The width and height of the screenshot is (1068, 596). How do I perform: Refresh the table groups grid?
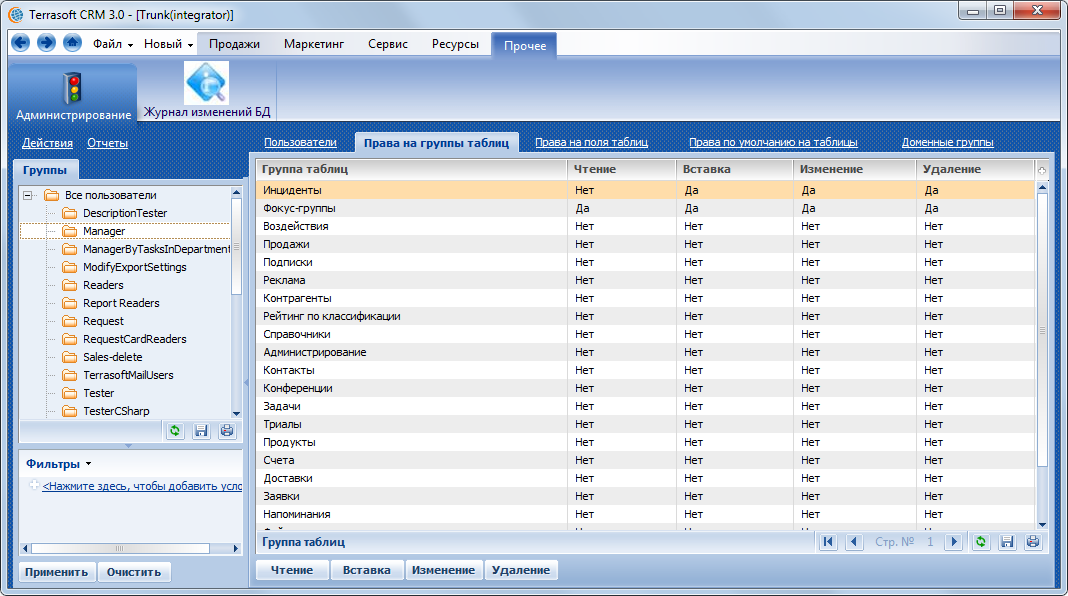click(x=981, y=542)
